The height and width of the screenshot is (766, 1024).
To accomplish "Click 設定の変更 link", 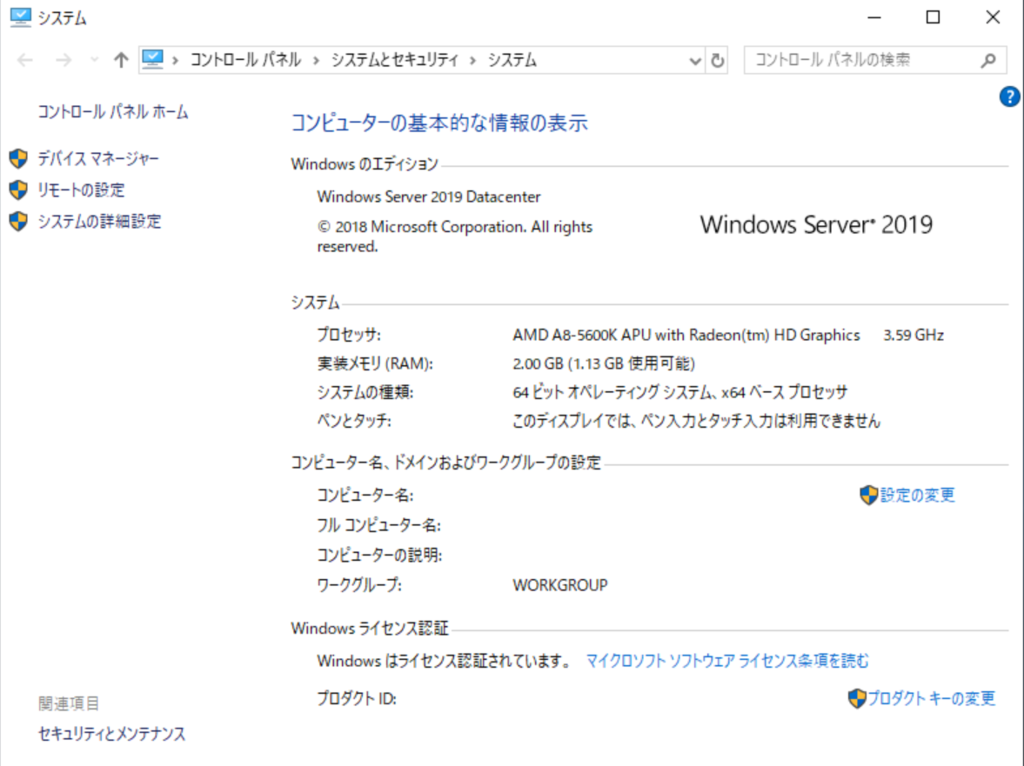I will 917,495.
